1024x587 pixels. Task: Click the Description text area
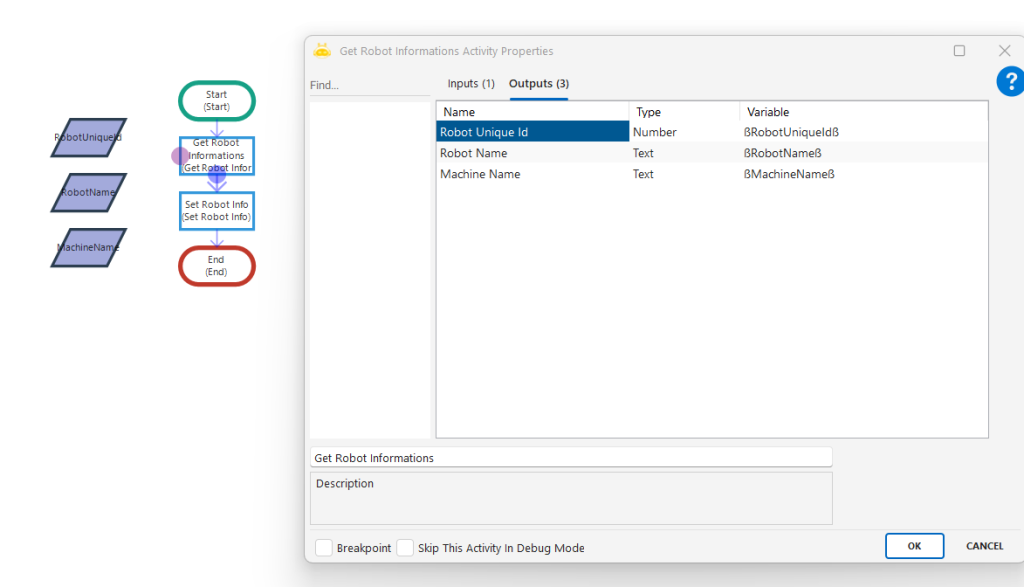[x=571, y=498]
